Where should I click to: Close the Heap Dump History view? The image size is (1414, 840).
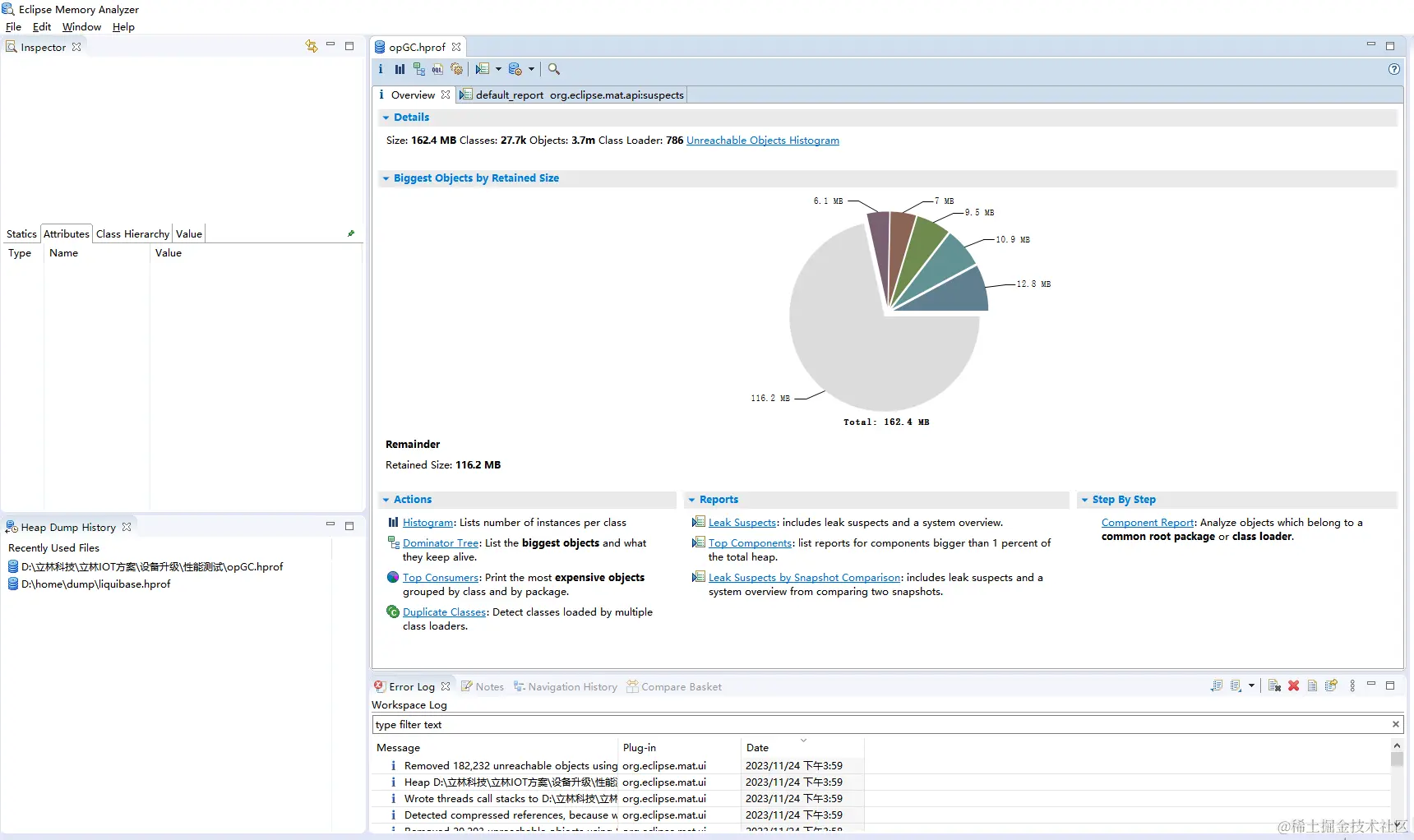click(127, 527)
